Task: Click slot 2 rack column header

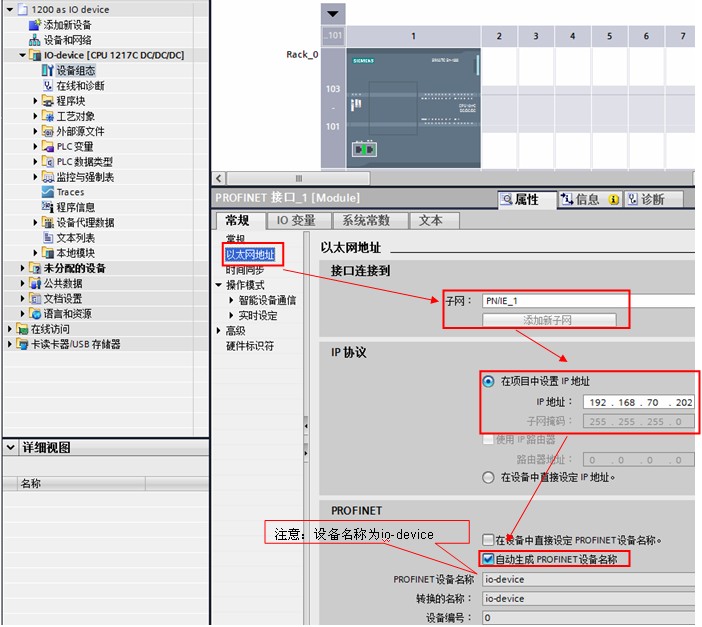Action: tap(499, 36)
